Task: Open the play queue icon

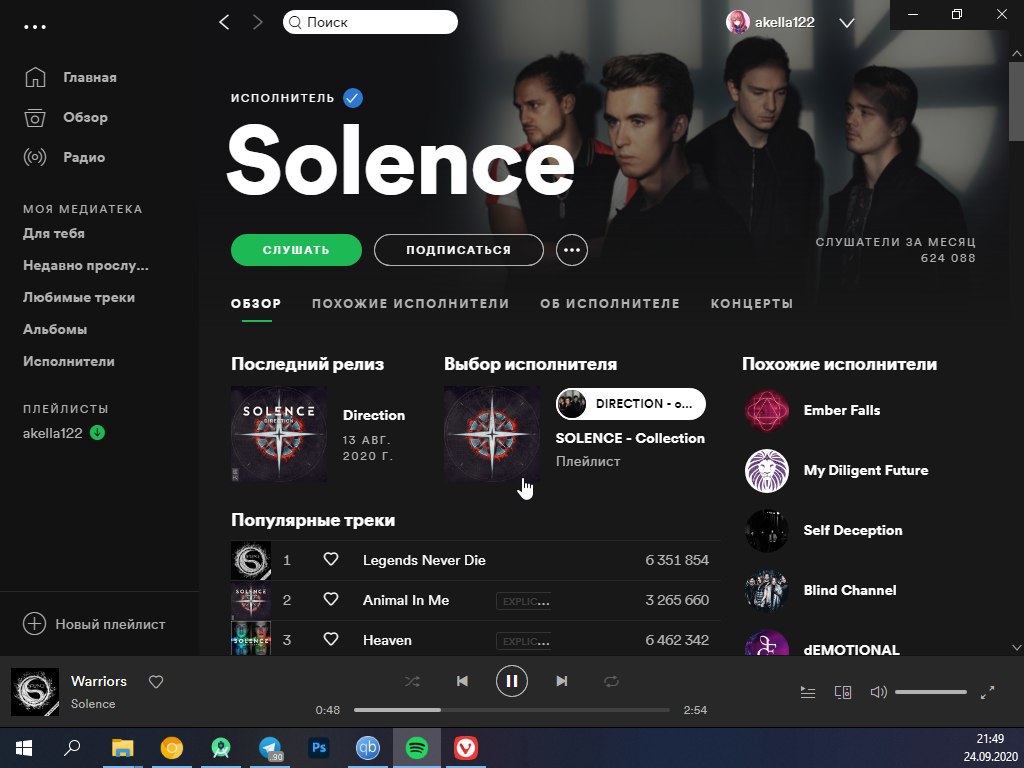Action: [x=808, y=692]
